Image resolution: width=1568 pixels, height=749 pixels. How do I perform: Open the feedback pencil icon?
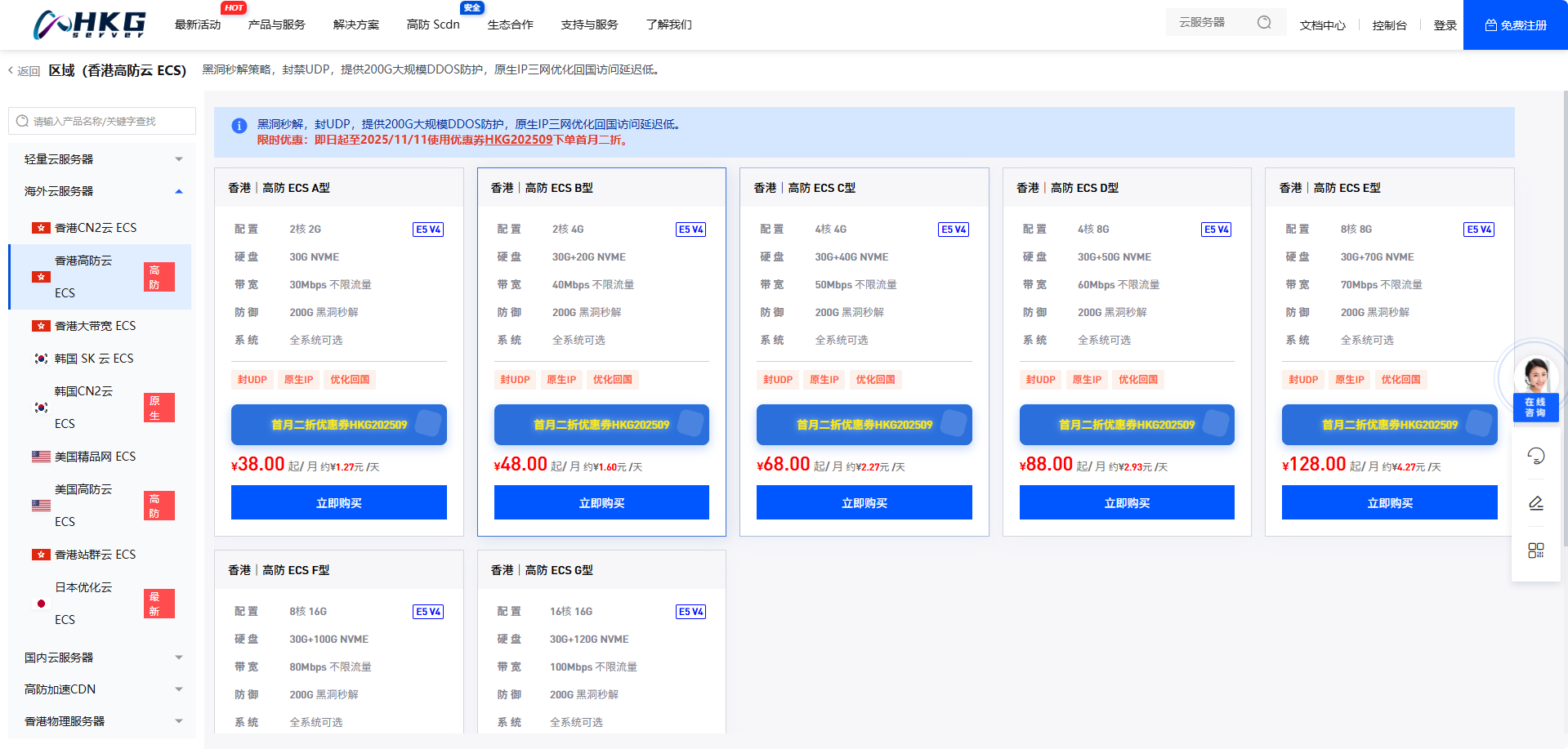pos(1536,503)
